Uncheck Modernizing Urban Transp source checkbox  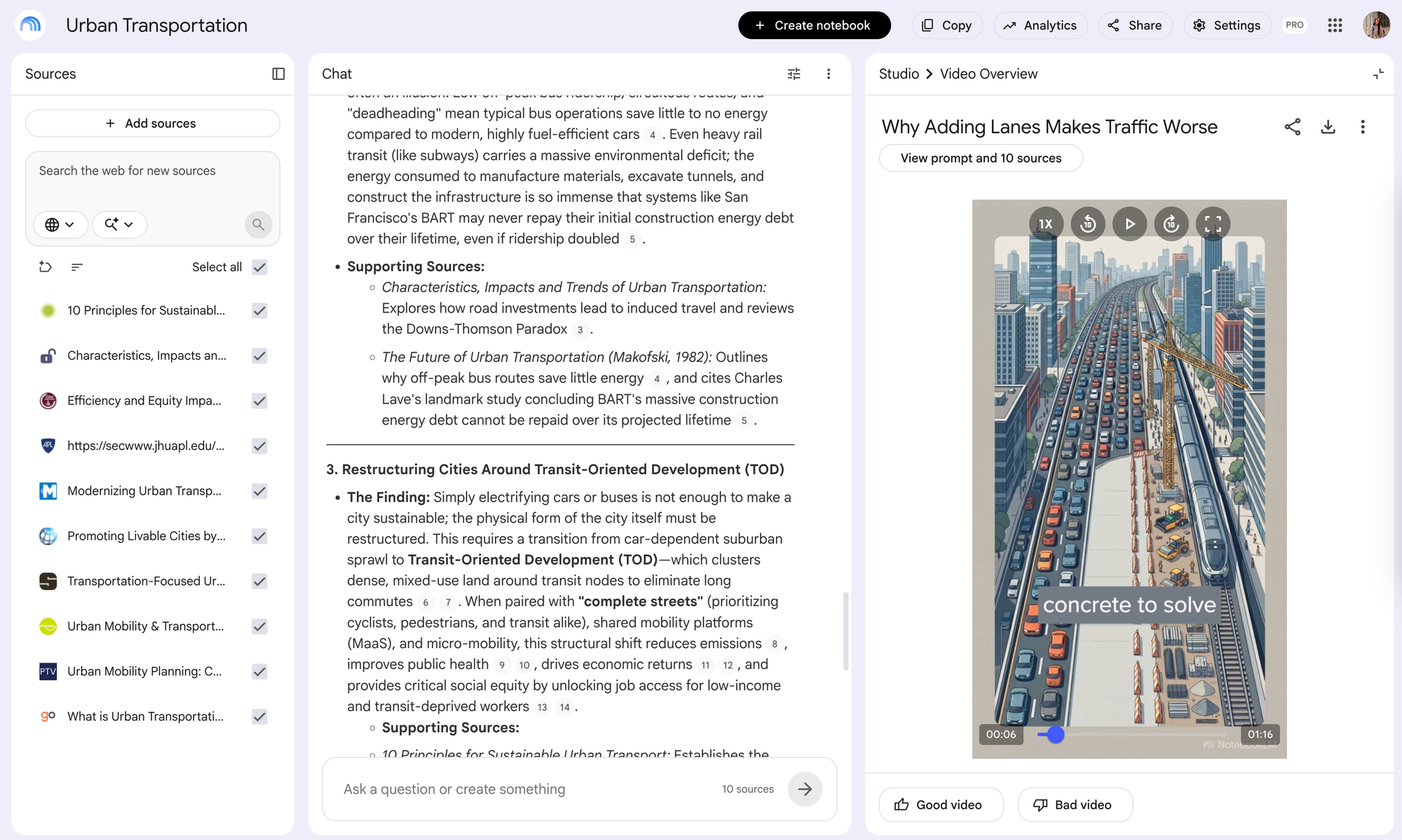click(259, 491)
